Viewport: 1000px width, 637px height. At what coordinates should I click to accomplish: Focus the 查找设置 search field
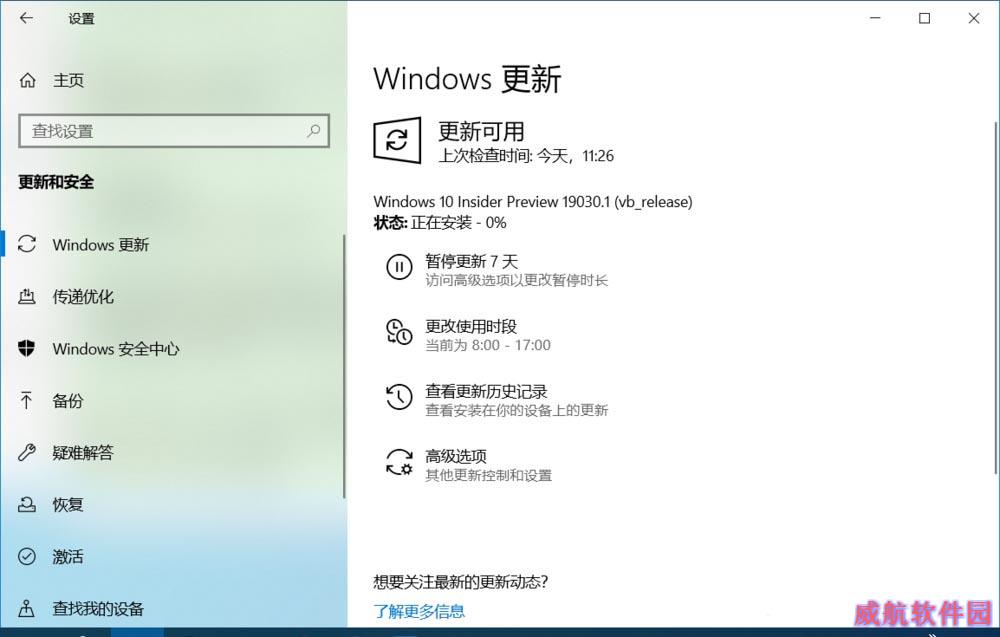[x=174, y=131]
